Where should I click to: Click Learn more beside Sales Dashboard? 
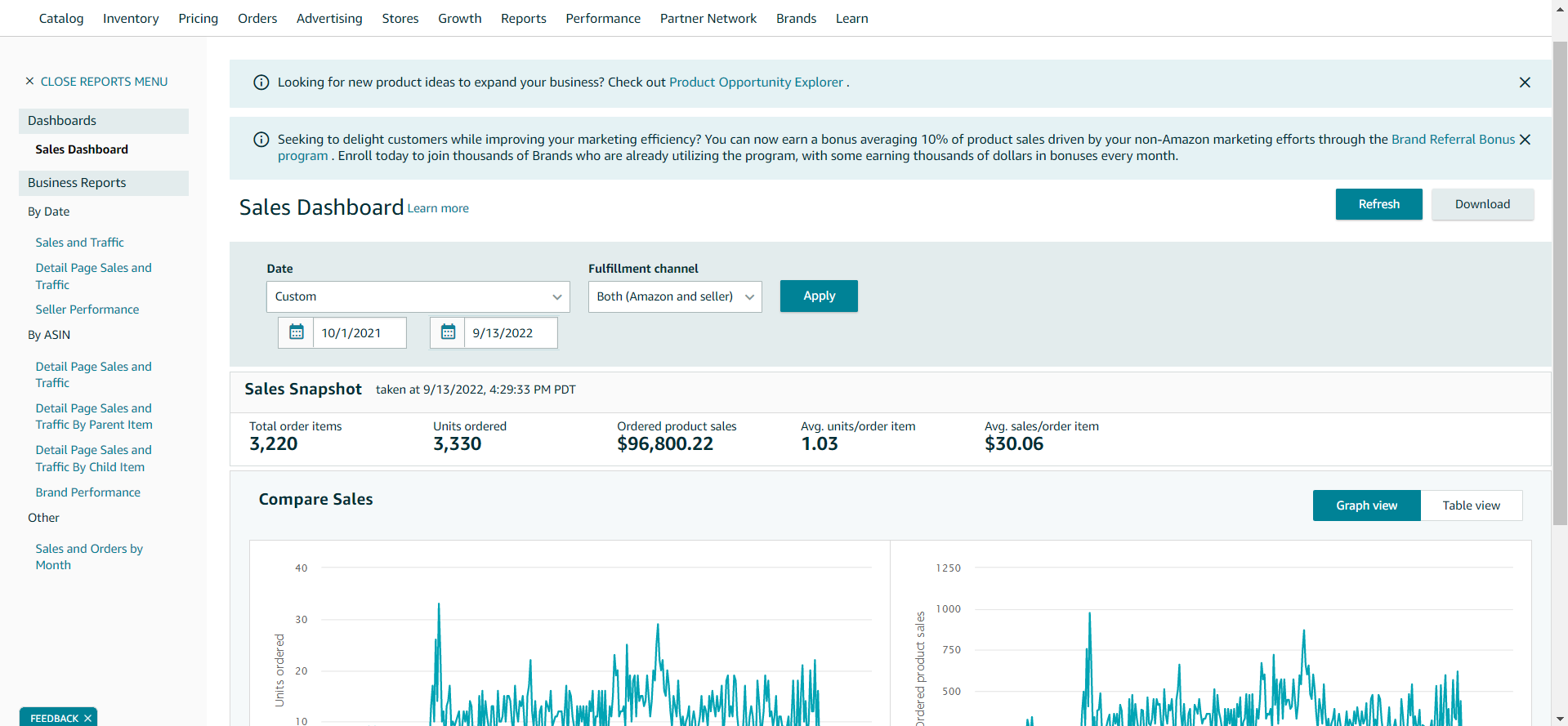(x=438, y=208)
